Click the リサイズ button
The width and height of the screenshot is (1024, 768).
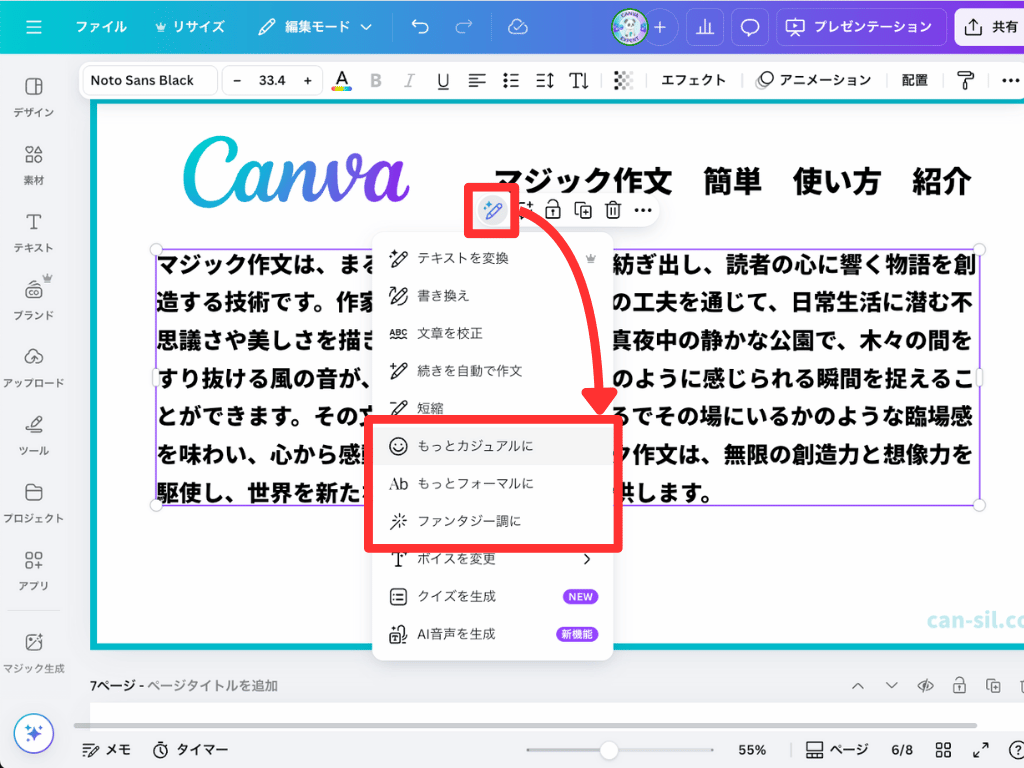pos(190,27)
